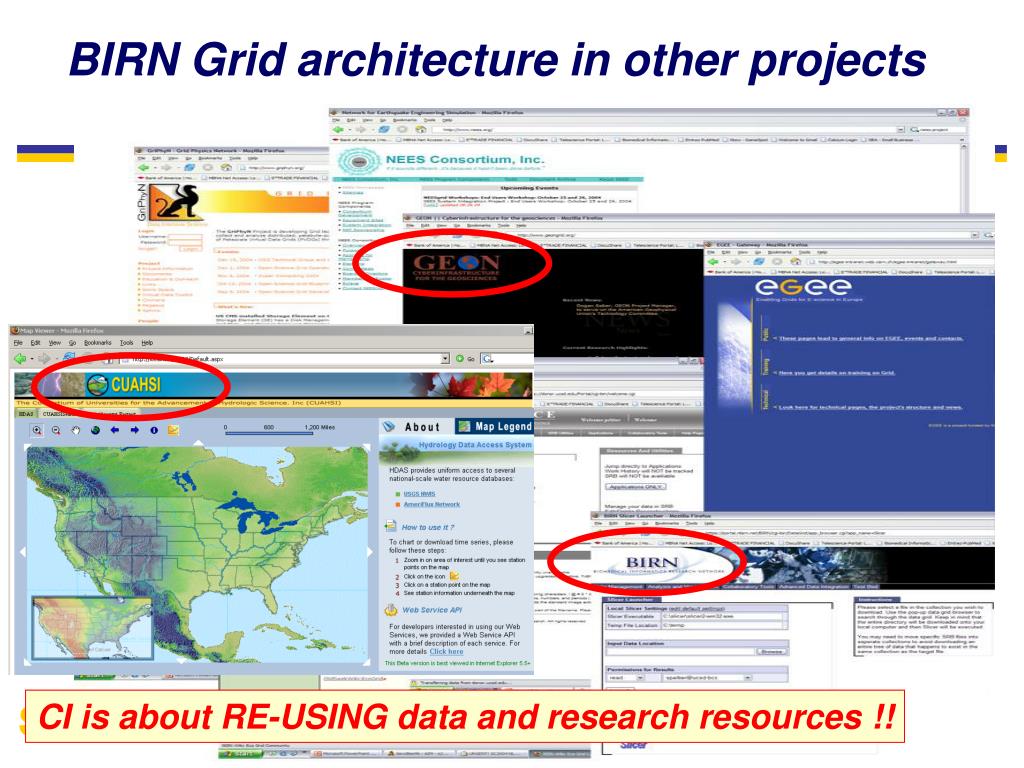Open Help menu in Map Viewer window
This screenshot has height=768, width=1024.
click(148, 343)
